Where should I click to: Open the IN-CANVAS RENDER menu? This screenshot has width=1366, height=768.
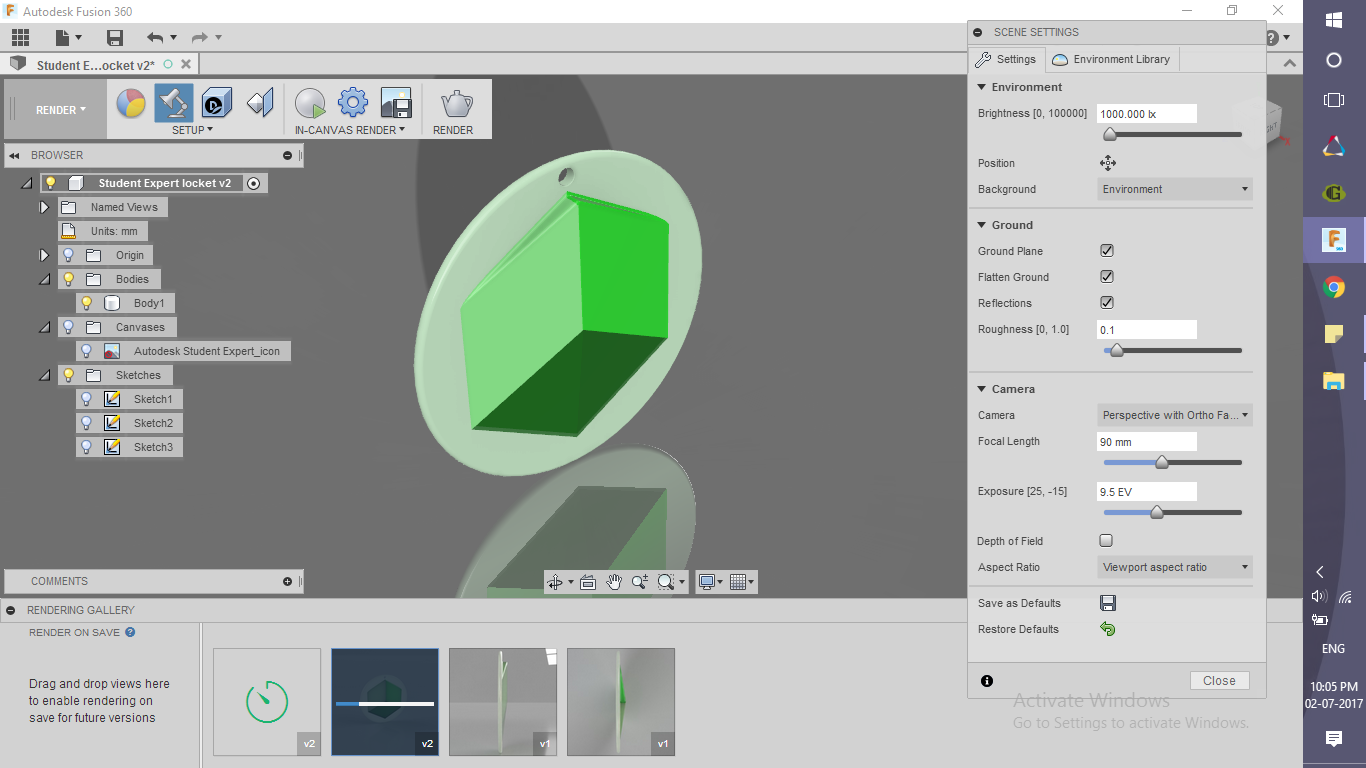pos(350,130)
